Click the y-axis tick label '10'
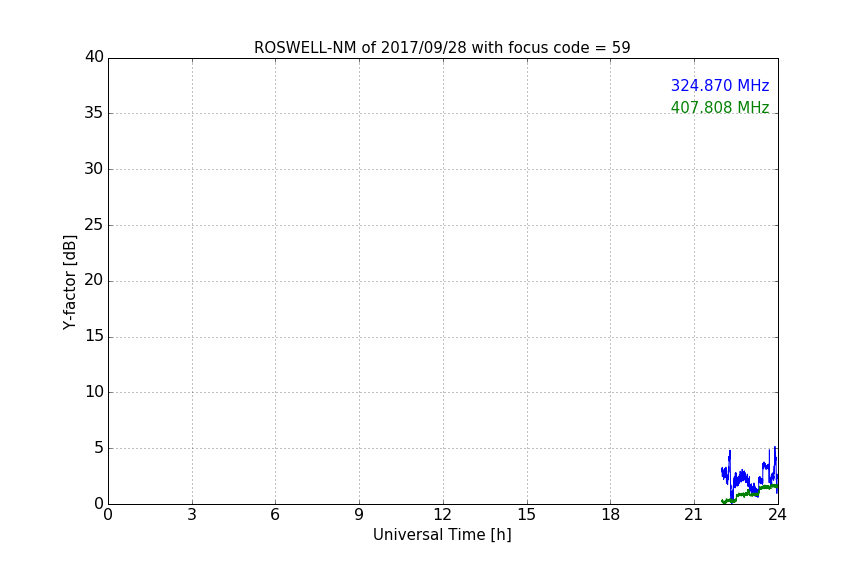 [x=94, y=392]
